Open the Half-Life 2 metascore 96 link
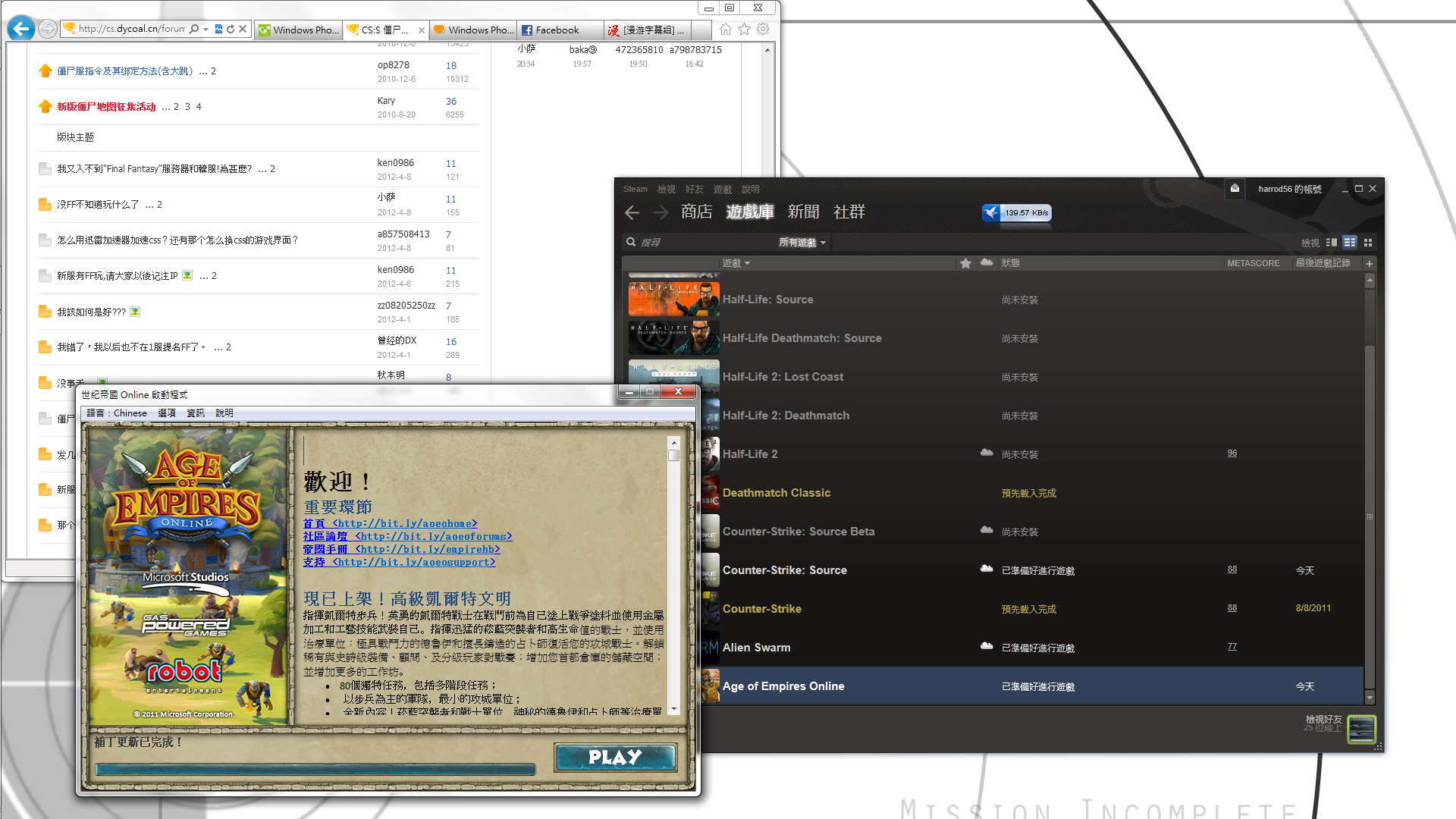 (1232, 453)
